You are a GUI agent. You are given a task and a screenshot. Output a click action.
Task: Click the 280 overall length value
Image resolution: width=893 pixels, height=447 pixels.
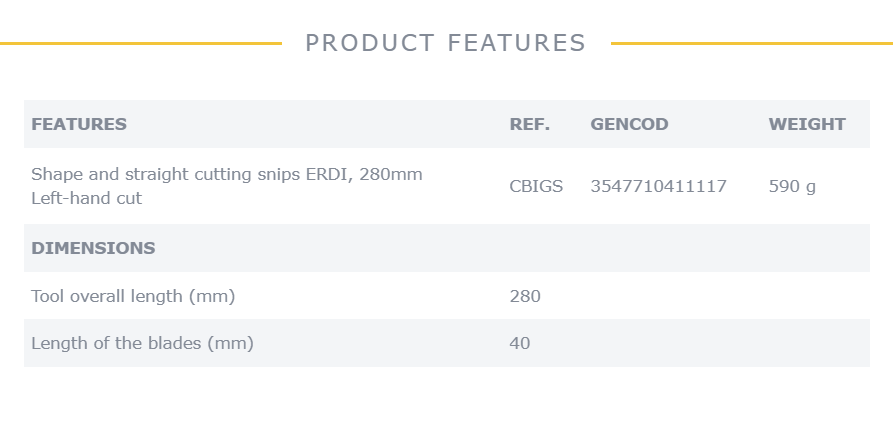point(525,296)
